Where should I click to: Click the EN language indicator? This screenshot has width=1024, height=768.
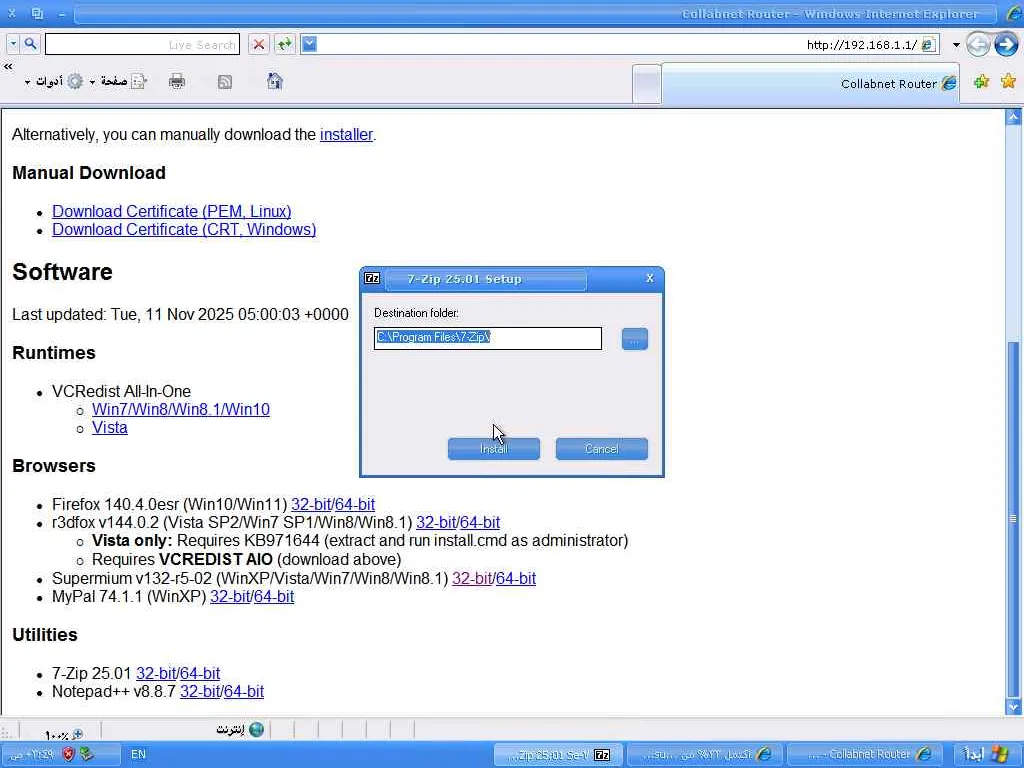coord(138,754)
